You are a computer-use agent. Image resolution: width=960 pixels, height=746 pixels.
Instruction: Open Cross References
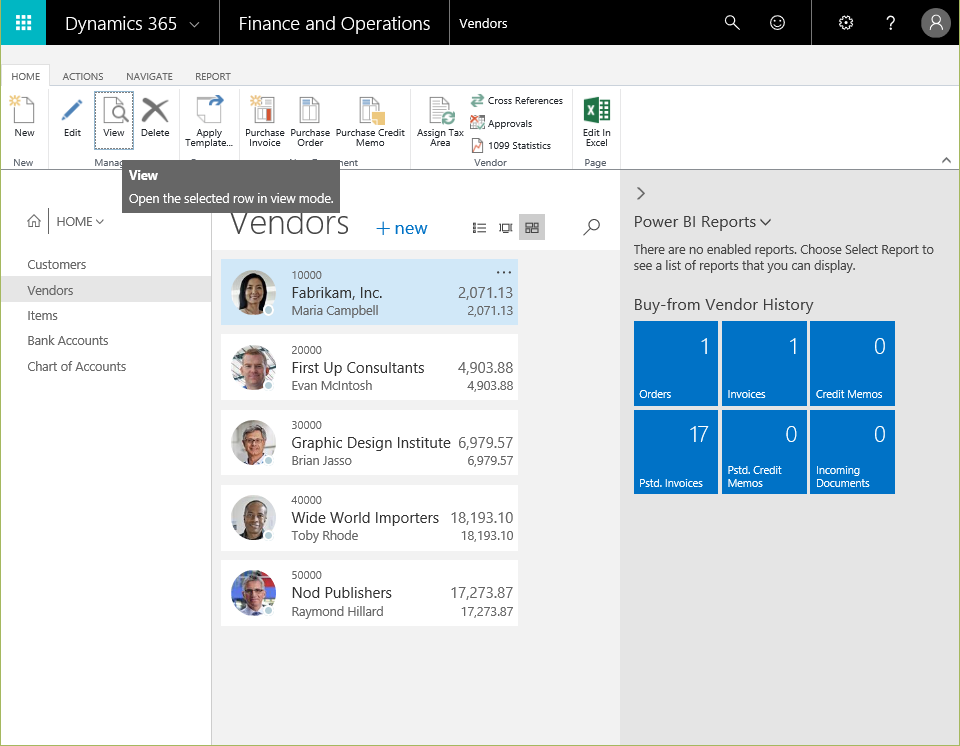[517, 100]
